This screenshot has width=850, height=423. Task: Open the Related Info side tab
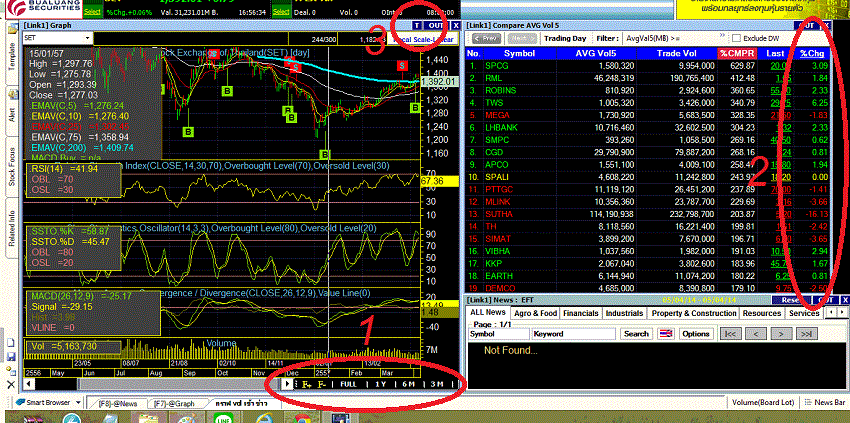point(12,229)
